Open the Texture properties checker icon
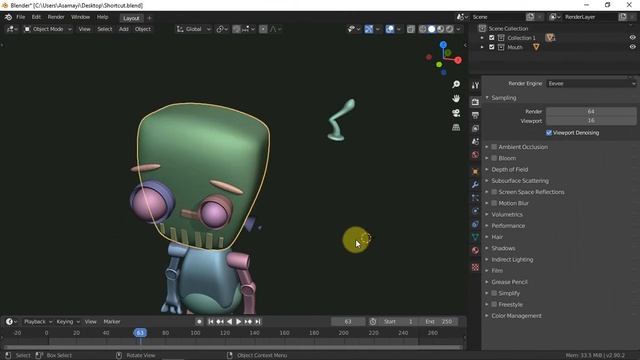Screen dimensions: 640x360 (475, 267)
